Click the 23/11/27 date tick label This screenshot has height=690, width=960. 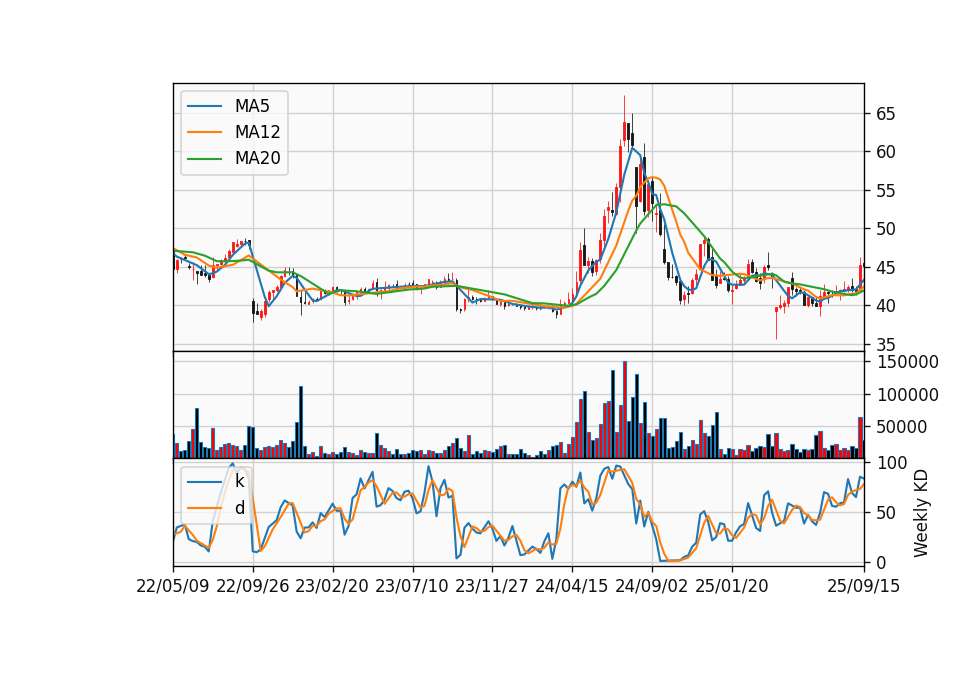tap(492, 587)
